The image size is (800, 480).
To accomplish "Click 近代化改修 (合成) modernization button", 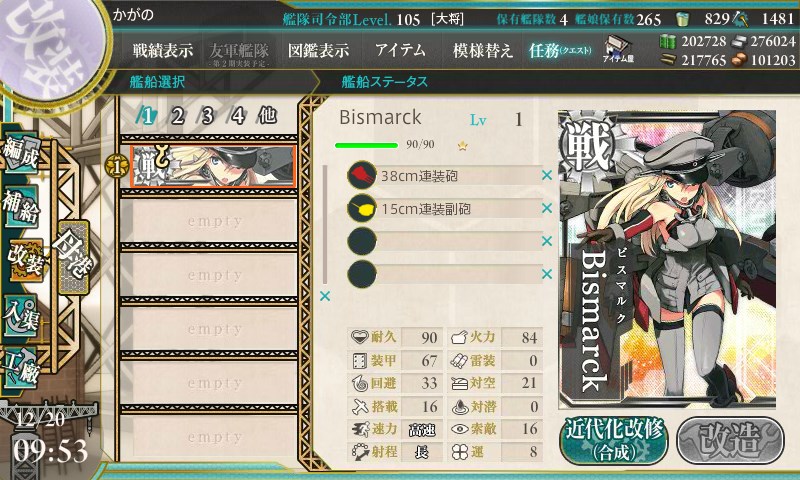I will [x=614, y=440].
